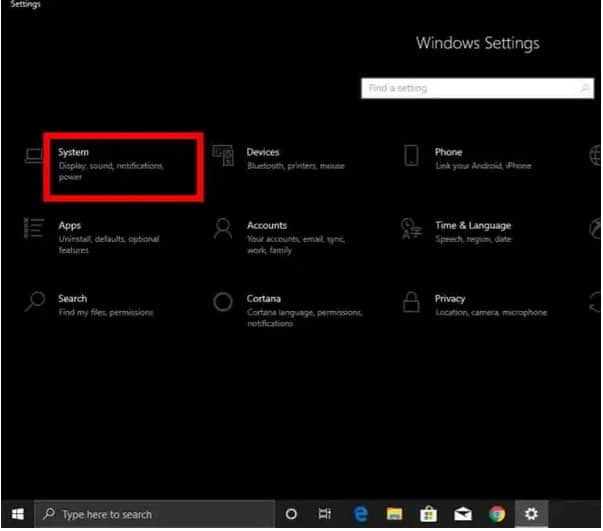Click the Cortana circle on the taskbar
Image resolution: width=603 pixels, height=531 pixels.
(292, 514)
